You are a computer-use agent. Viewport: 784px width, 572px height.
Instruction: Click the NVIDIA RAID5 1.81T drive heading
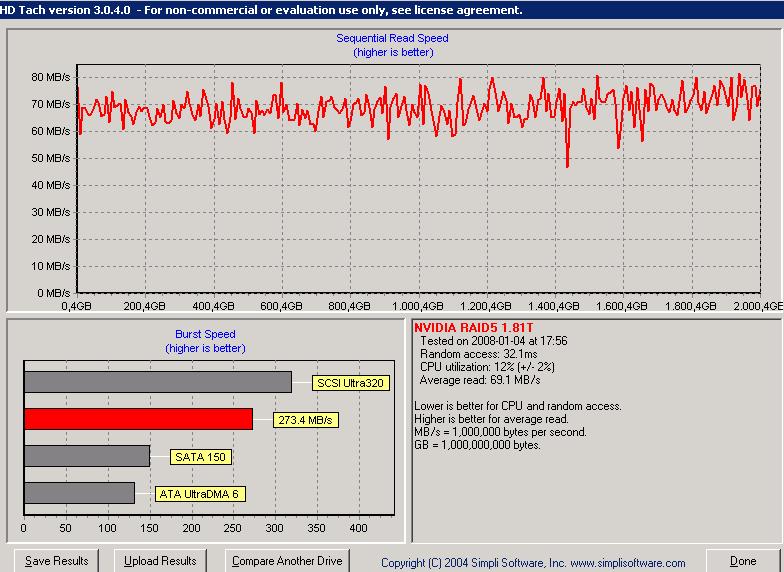click(474, 328)
